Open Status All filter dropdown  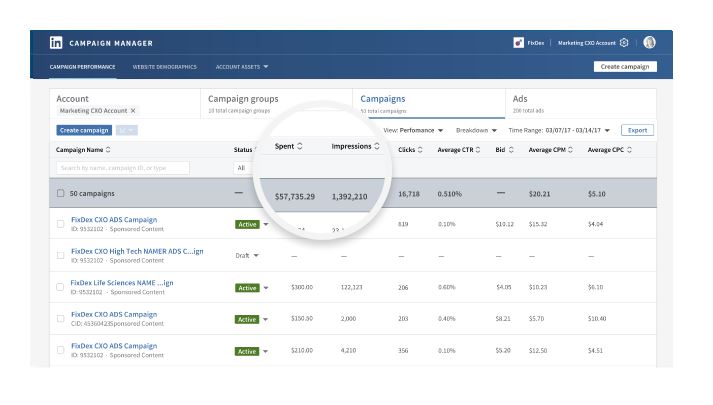pyautogui.click(x=244, y=168)
